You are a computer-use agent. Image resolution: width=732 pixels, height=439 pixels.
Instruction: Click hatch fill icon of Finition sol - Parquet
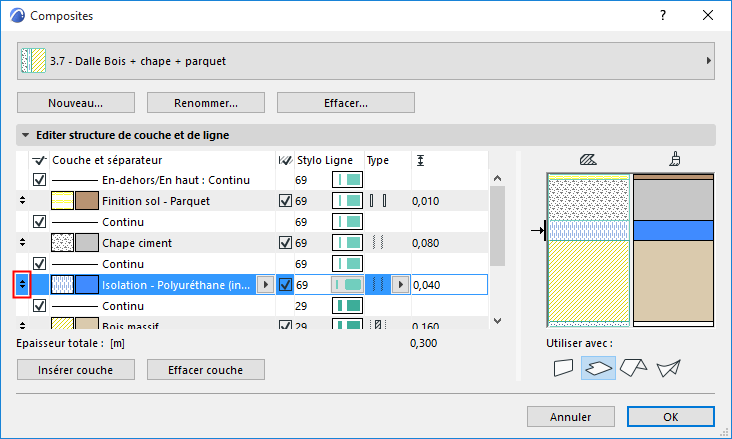(x=62, y=201)
